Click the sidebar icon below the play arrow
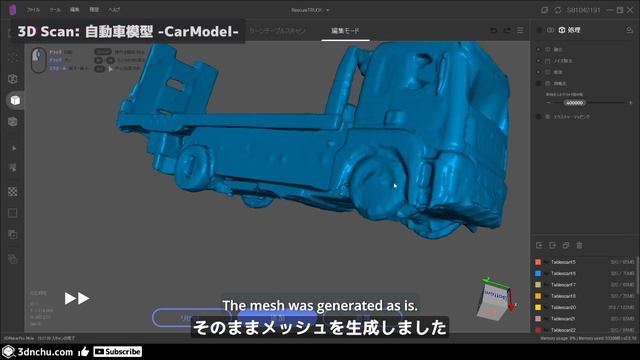The width and height of the screenshot is (640, 360). (13, 168)
